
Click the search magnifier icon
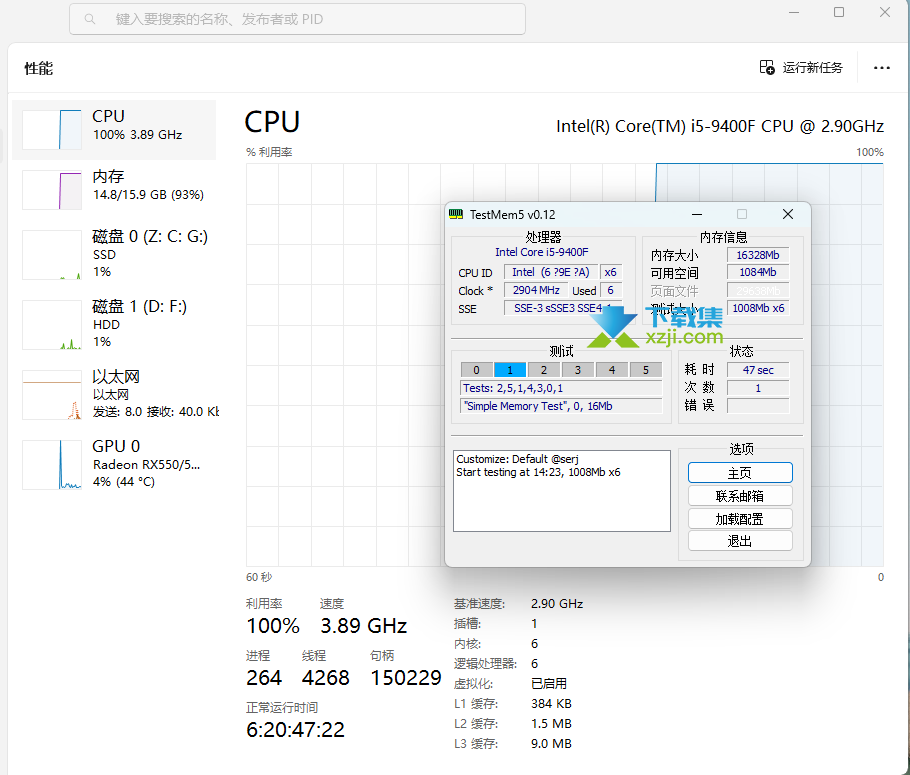pyautogui.click(x=90, y=19)
